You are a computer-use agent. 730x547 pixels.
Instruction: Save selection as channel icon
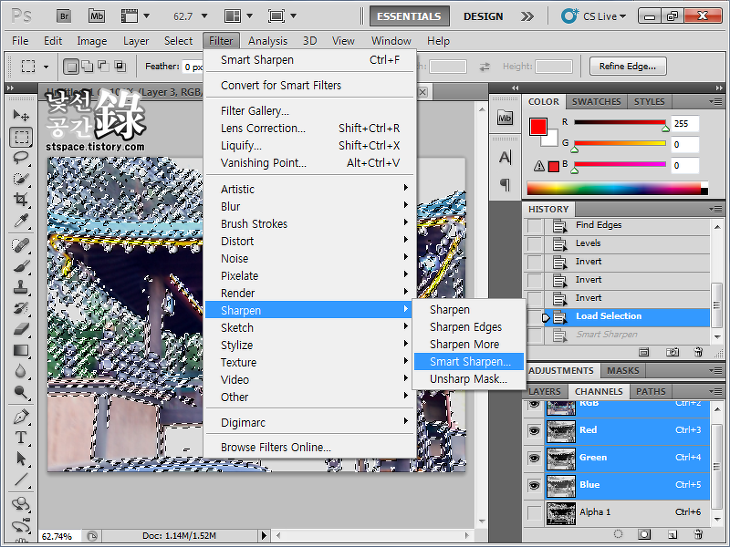[x=645, y=533]
